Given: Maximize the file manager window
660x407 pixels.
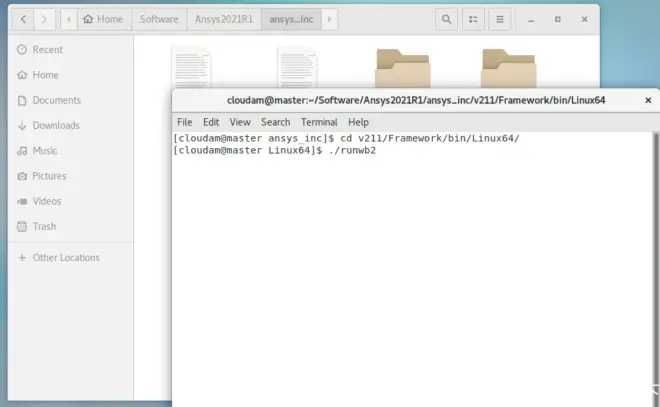Looking at the screenshot, I should [558, 19].
